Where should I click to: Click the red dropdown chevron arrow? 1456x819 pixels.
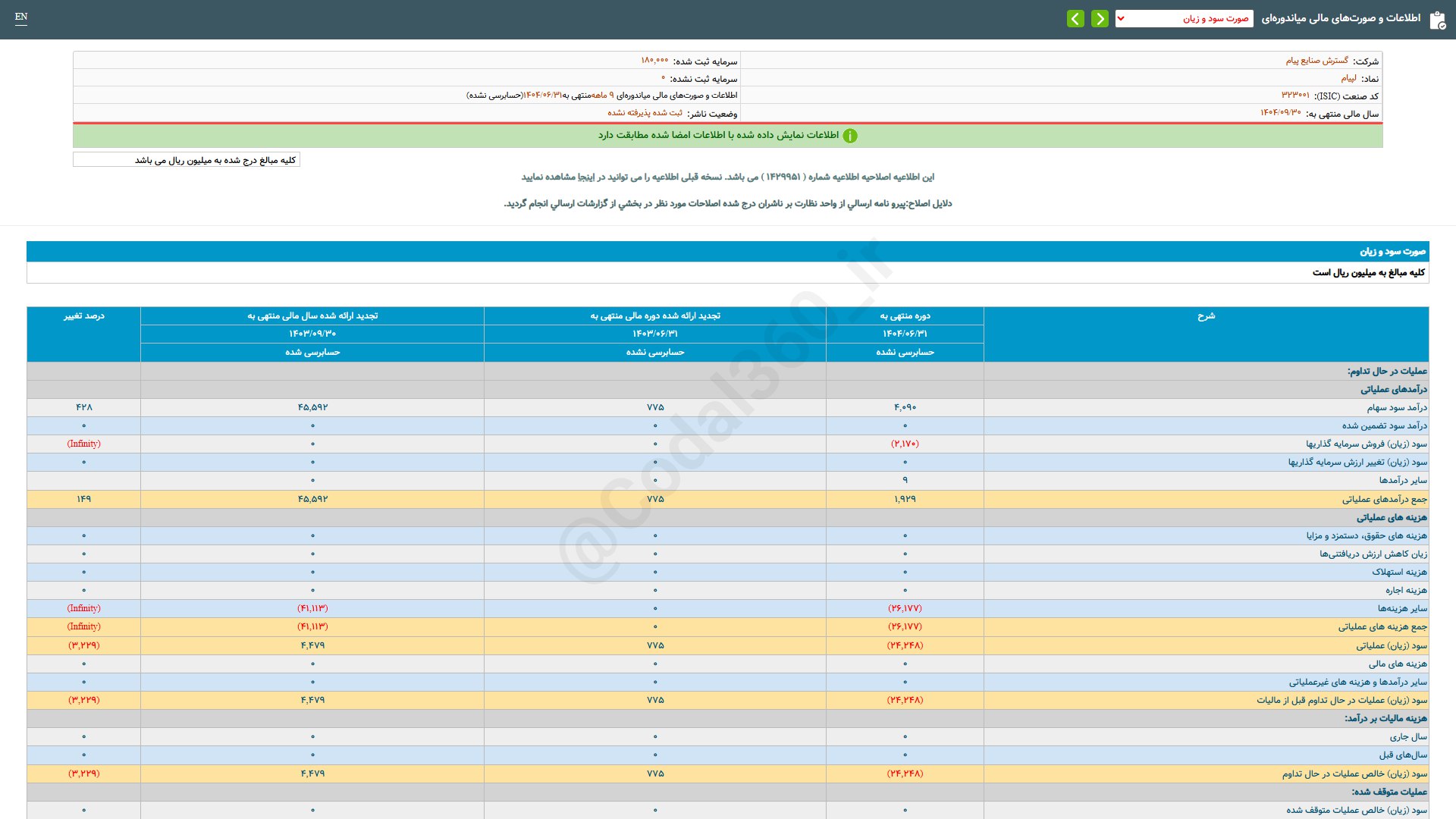pyautogui.click(x=1121, y=19)
